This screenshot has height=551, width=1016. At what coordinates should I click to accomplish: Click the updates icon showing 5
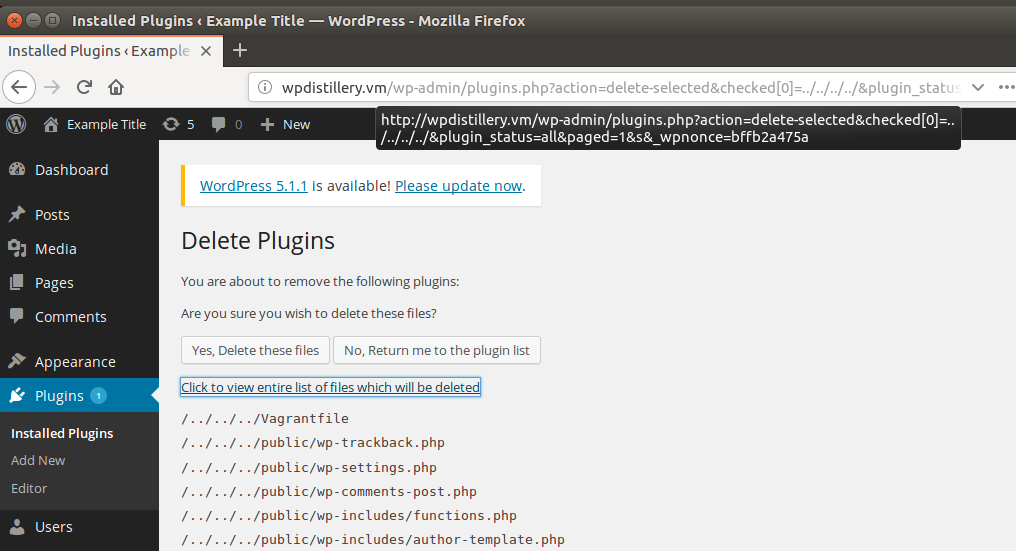tap(179, 124)
